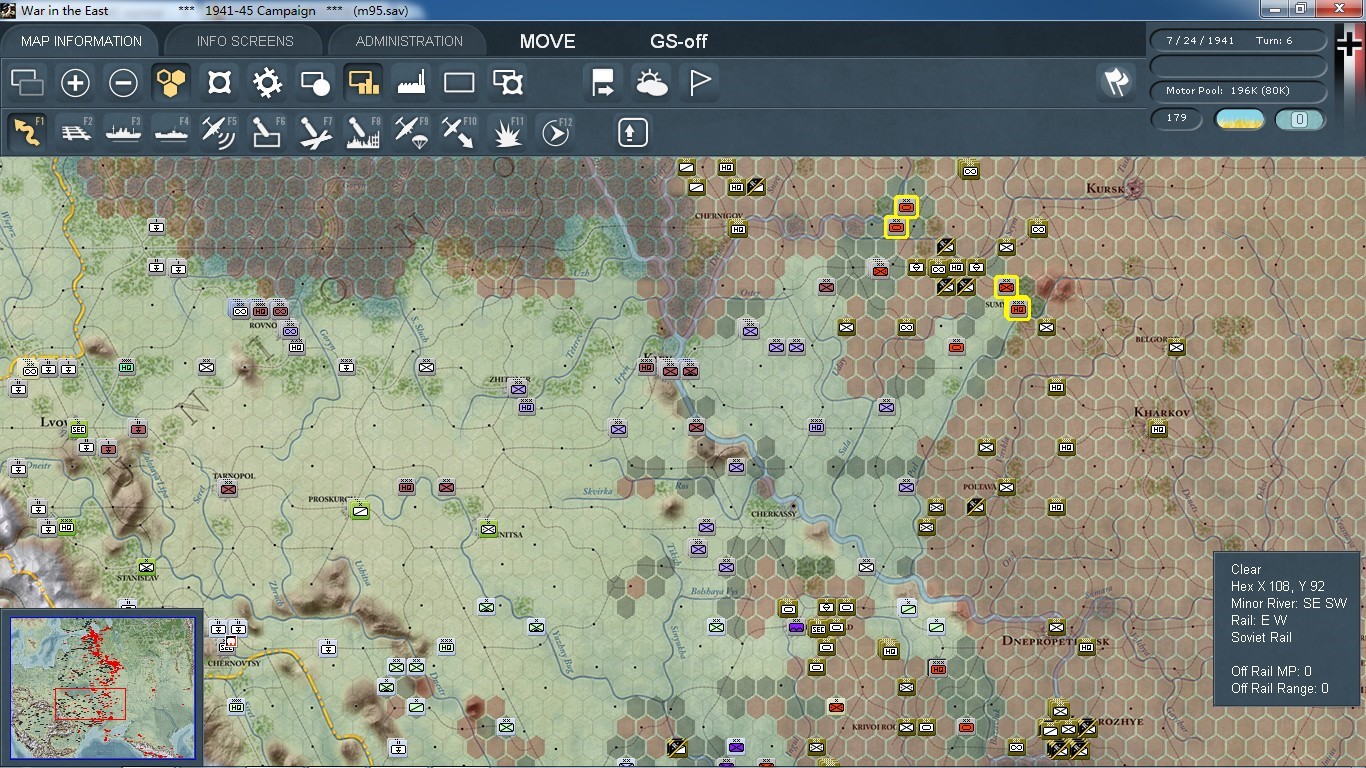Click the overlapping windows icon in the toolbar
This screenshot has width=1366, height=768.
pyautogui.click(x=28, y=83)
